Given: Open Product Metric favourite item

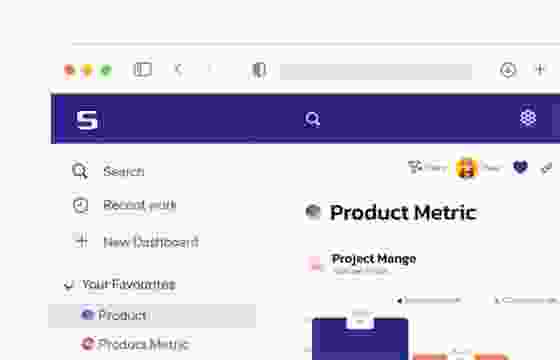Looking at the screenshot, I should coord(135,344).
